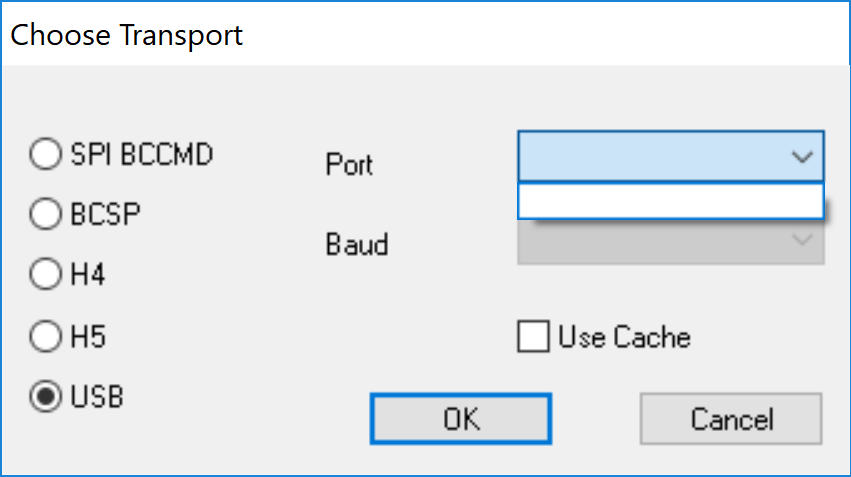Select the SPI BCCMD radio button
Viewport: 851px width, 477px height.
(45, 155)
